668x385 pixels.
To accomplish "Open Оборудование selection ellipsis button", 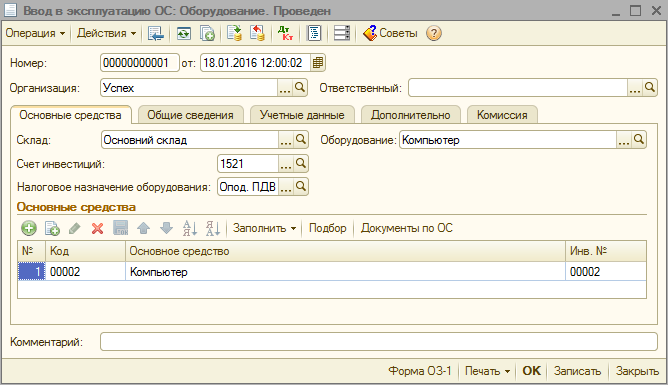I will point(624,140).
